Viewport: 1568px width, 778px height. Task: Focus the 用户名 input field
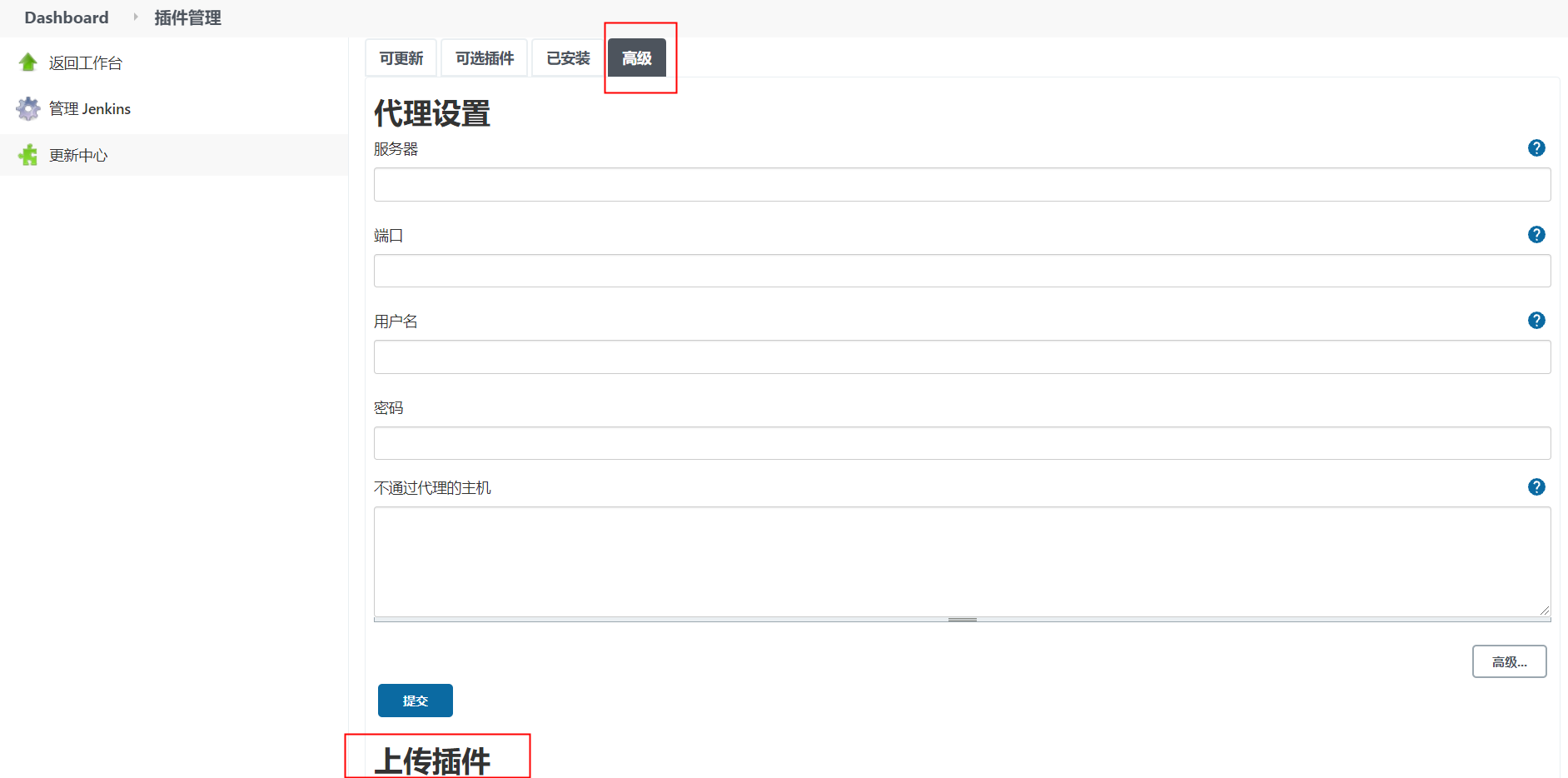962,357
